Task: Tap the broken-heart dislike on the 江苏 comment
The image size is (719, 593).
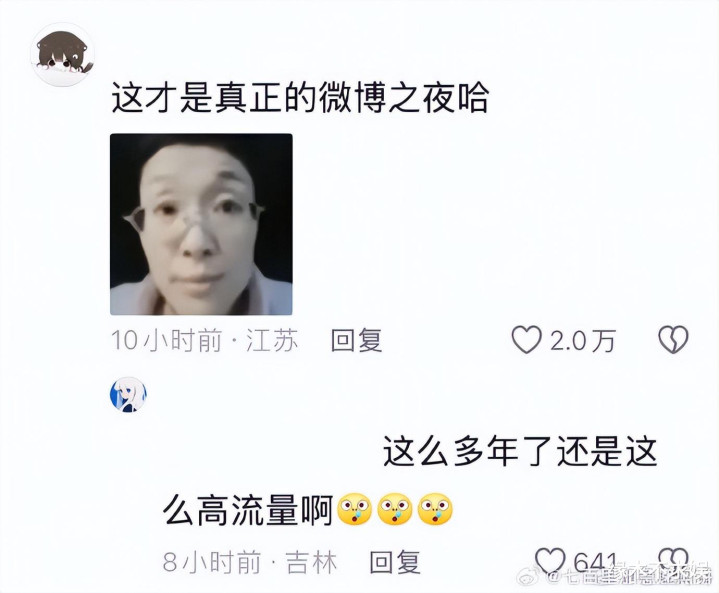Action: coord(673,340)
